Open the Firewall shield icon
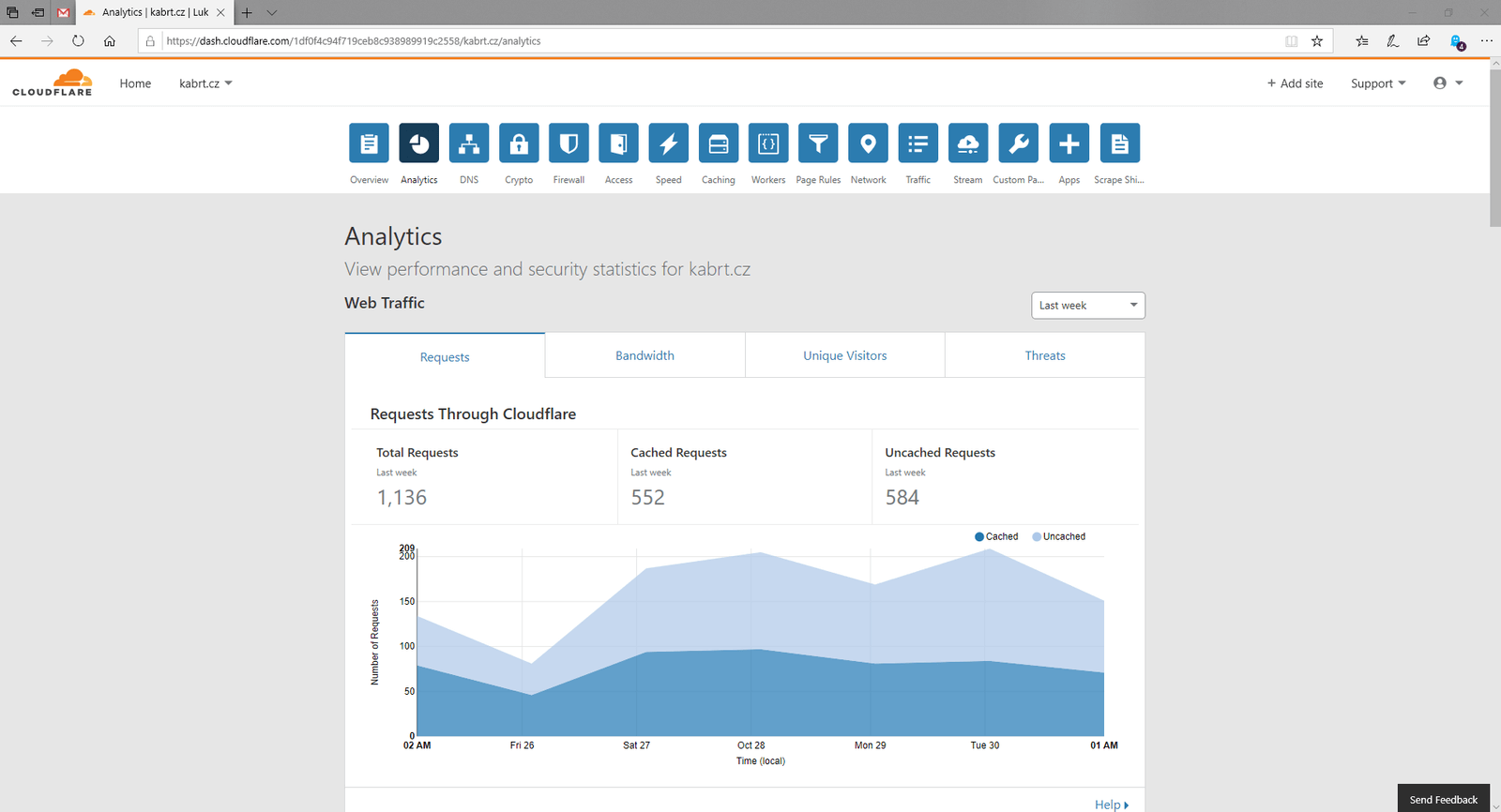This screenshot has height=812, width=1501. (569, 143)
